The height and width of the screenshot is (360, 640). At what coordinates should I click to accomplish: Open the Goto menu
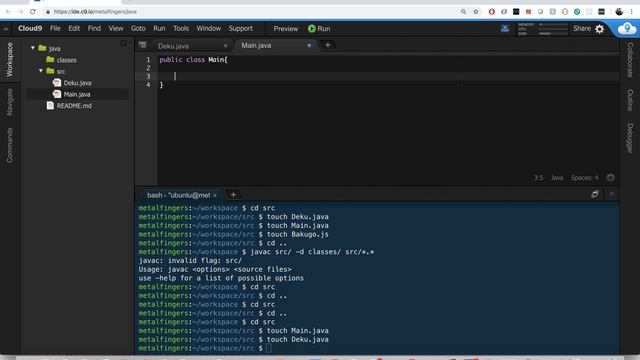tap(138, 29)
